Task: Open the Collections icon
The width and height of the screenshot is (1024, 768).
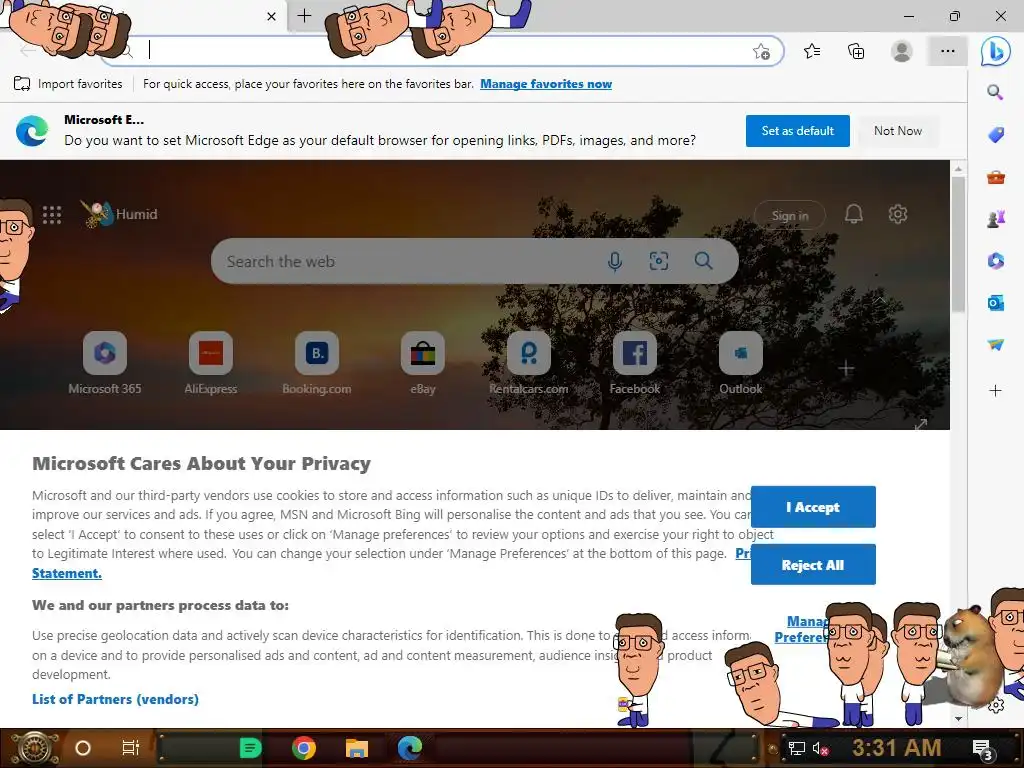Action: pos(856,51)
